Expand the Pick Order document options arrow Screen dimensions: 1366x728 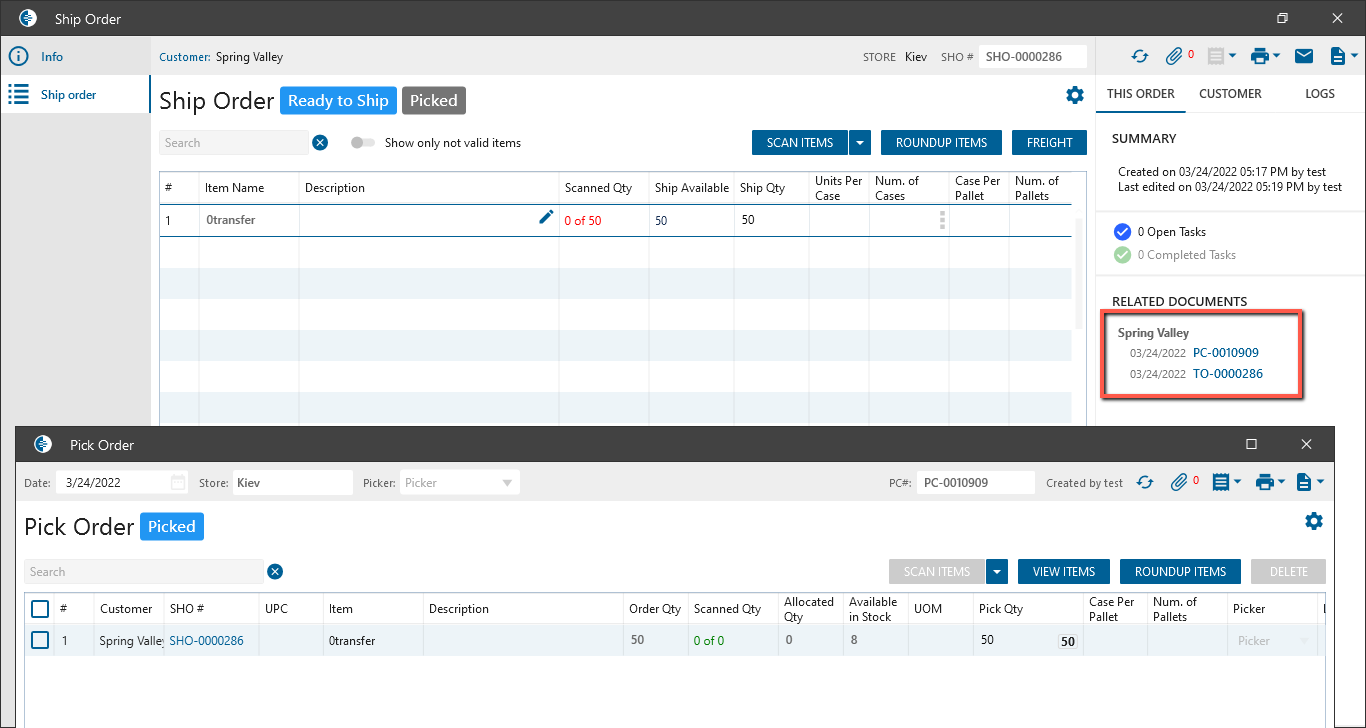point(1320,483)
